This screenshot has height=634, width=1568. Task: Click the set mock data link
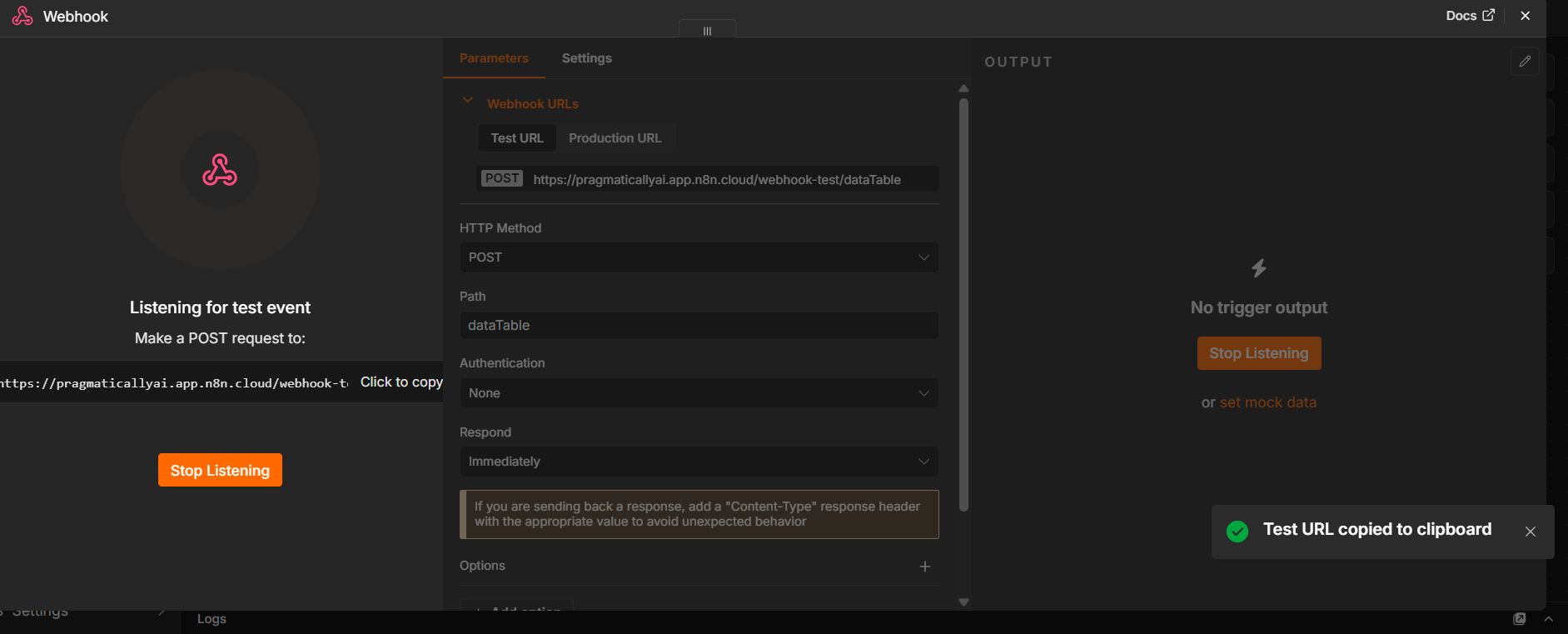pyautogui.click(x=1268, y=402)
